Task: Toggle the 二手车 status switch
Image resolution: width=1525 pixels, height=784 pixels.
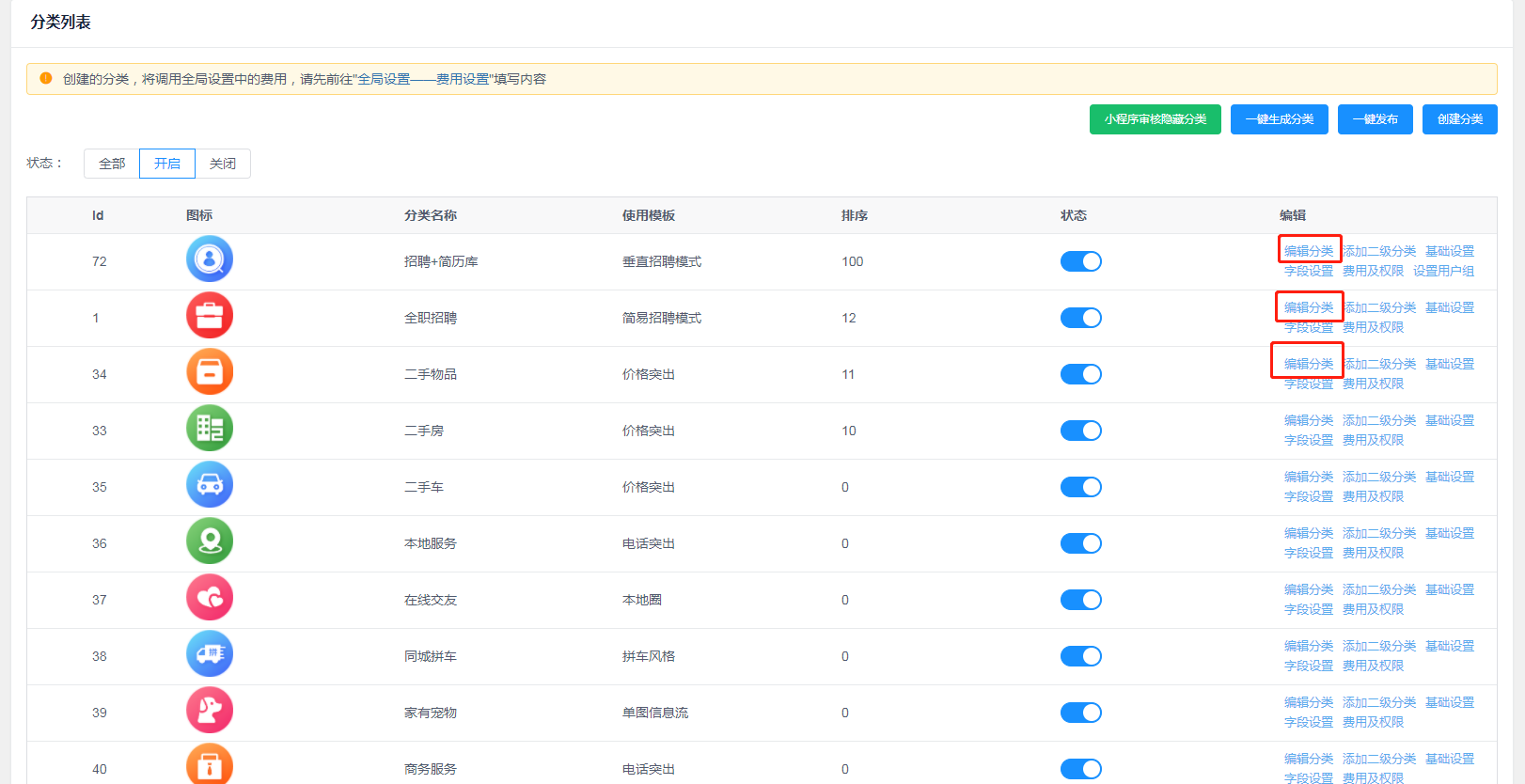Action: pos(1081,487)
